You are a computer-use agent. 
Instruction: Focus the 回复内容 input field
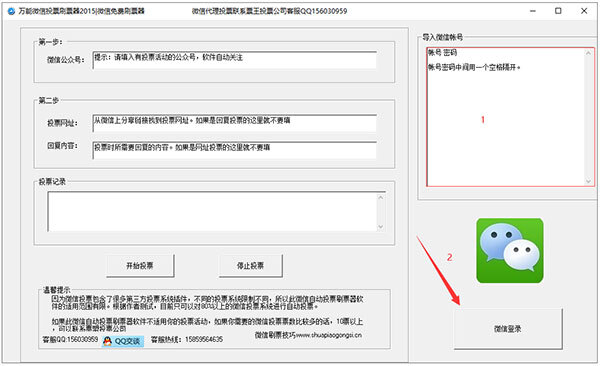point(235,150)
